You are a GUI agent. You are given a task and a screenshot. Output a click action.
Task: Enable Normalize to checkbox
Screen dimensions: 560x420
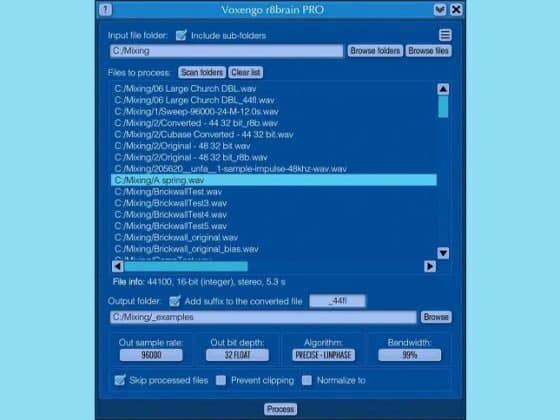click(307, 380)
